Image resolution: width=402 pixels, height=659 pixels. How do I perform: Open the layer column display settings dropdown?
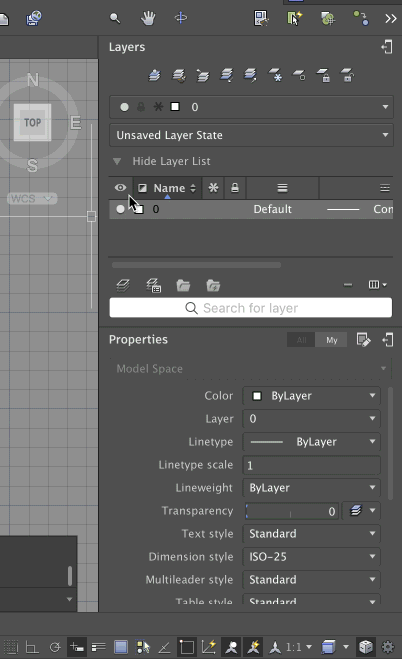[377, 285]
